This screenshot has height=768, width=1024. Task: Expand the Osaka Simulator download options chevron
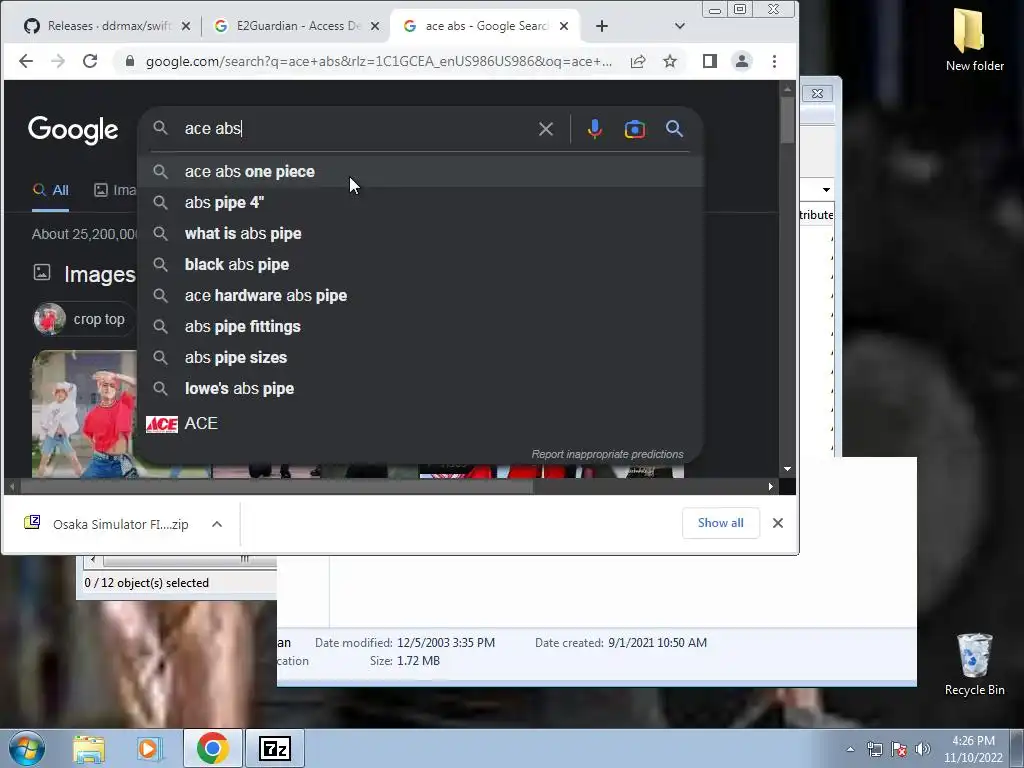[217, 524]
